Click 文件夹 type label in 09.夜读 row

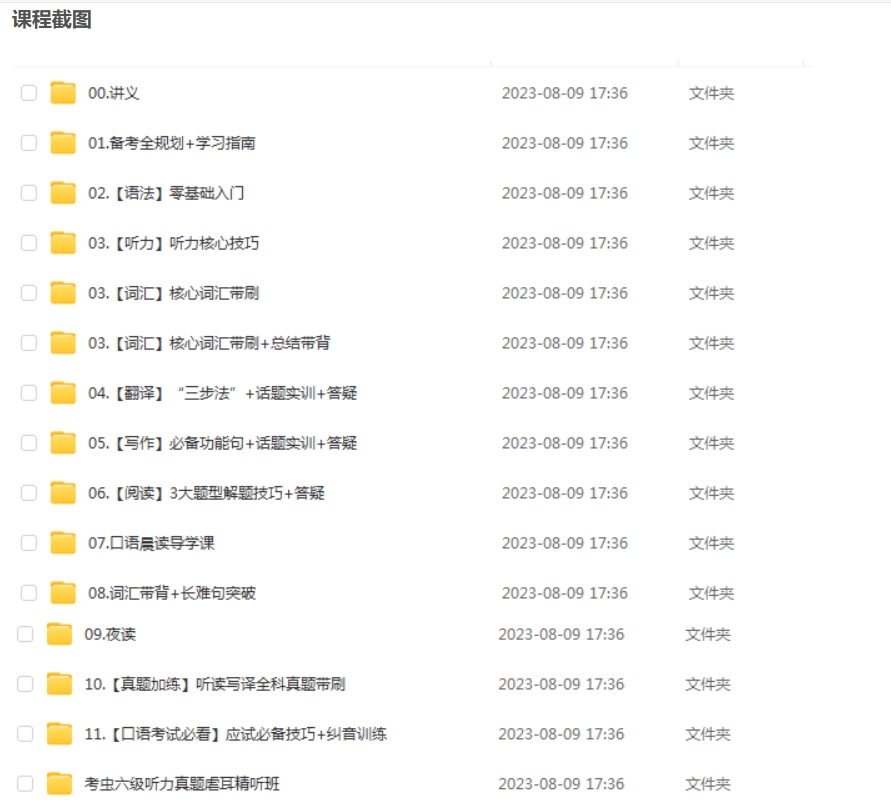[707, 634]
